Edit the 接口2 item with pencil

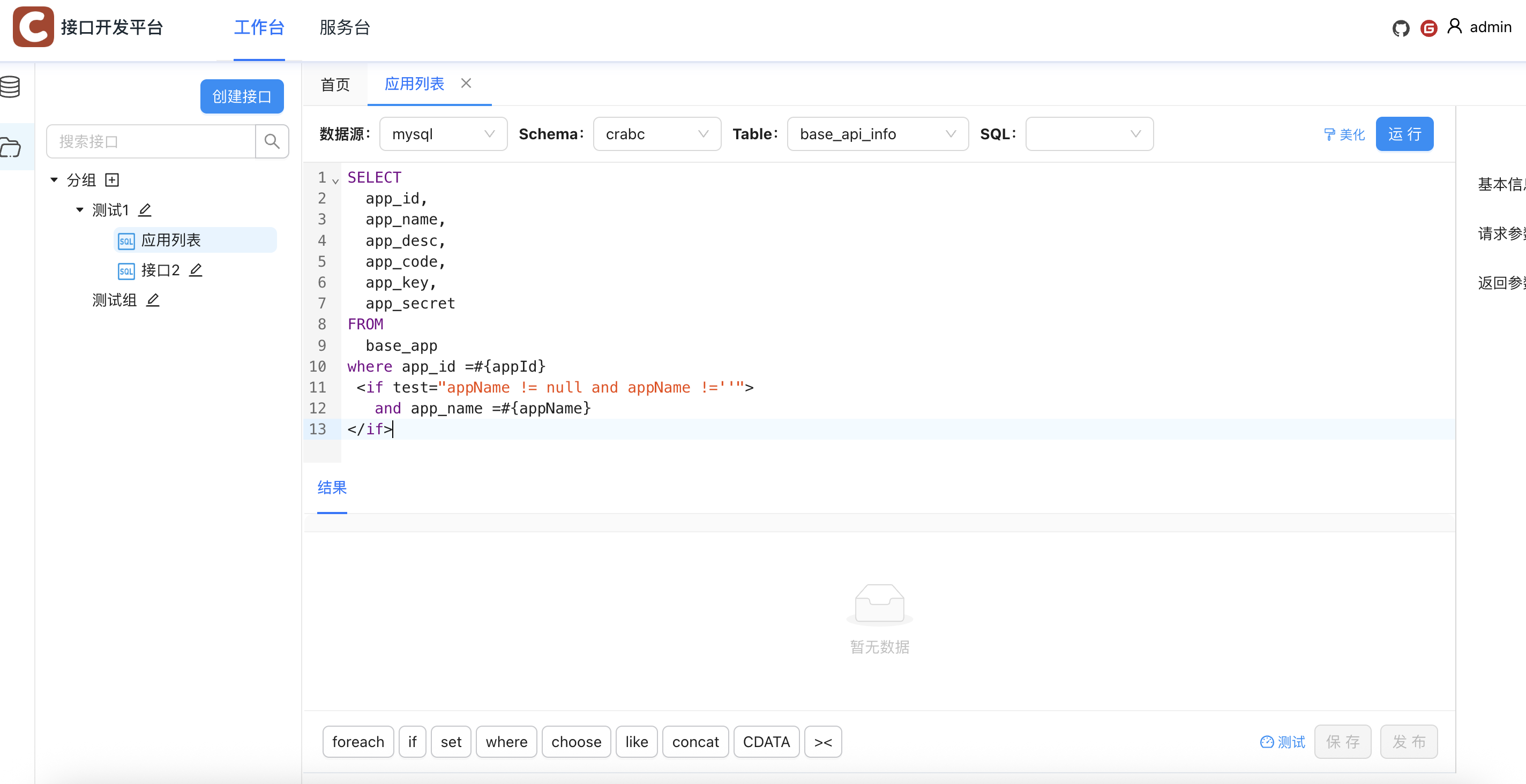coord(196,270)
